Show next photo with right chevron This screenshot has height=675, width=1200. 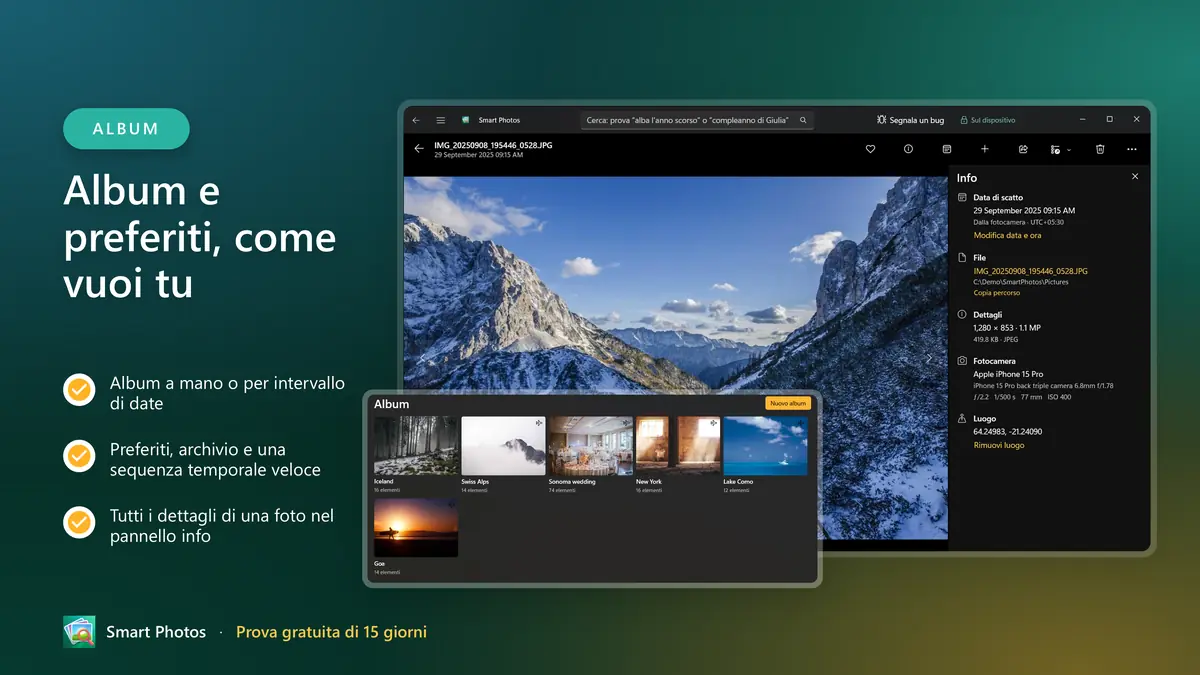[x=929, y=359]
